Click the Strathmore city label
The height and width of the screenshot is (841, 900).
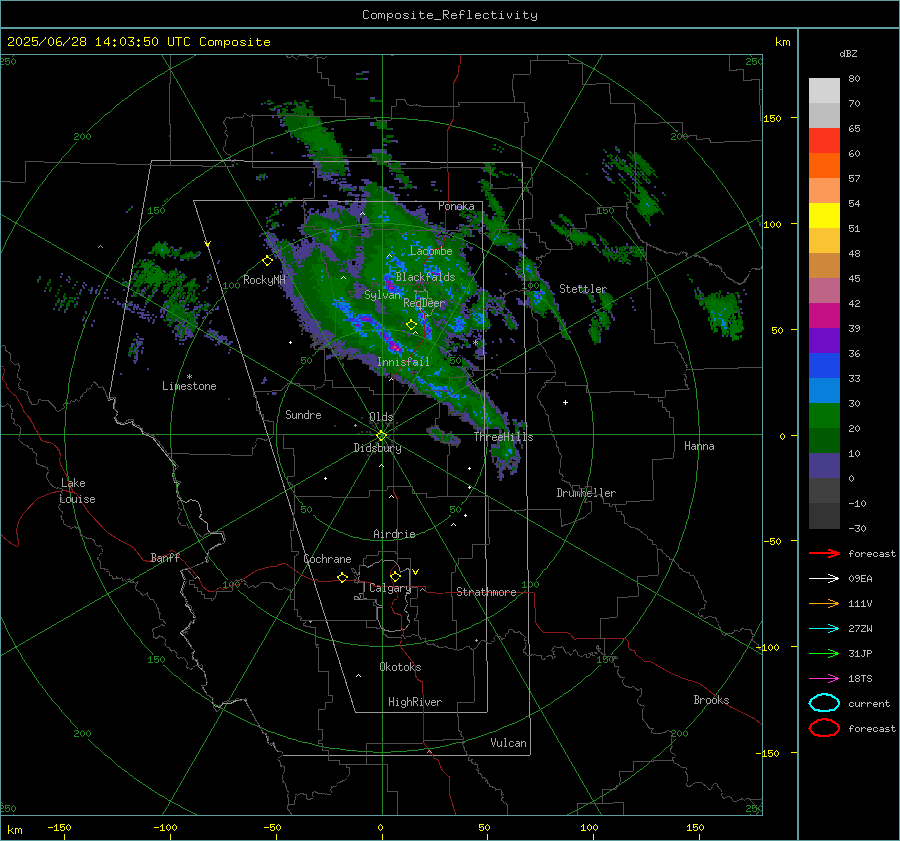tap(486, 592)
